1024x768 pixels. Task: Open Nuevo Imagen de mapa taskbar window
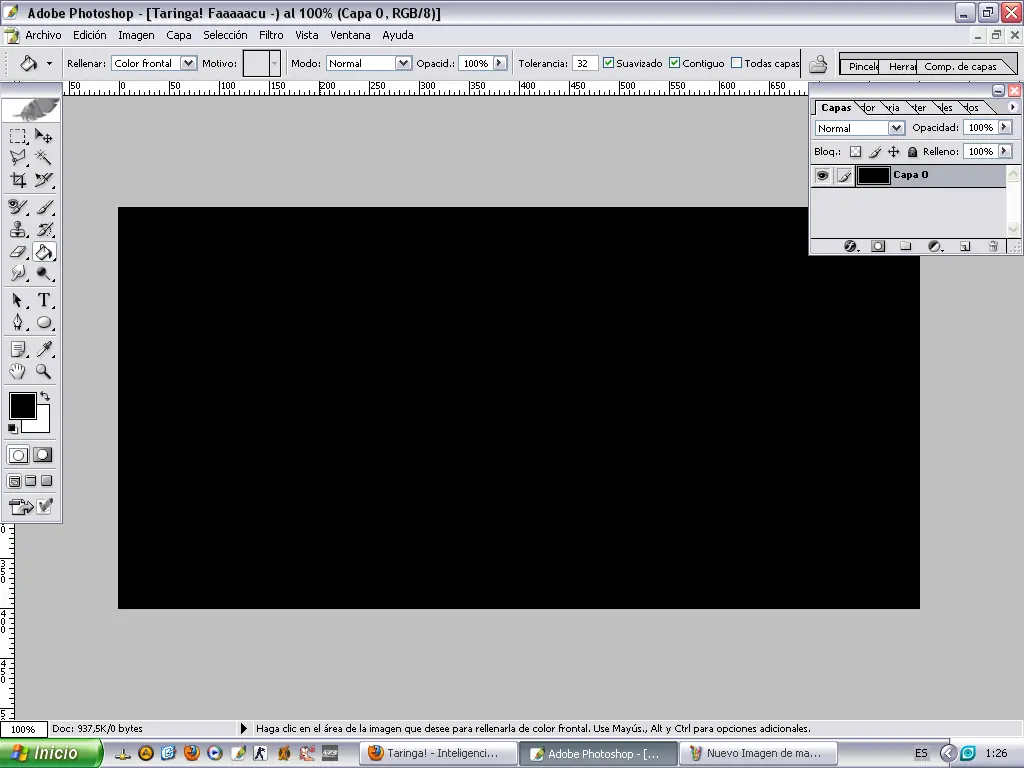(x=759, y=754)
